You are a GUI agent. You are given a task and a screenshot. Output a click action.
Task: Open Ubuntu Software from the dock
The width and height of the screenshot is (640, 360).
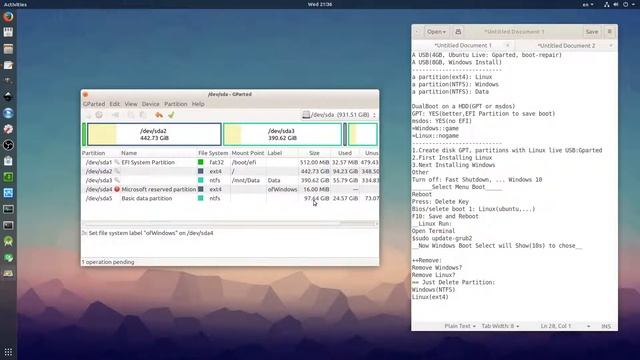pos(8,161)
